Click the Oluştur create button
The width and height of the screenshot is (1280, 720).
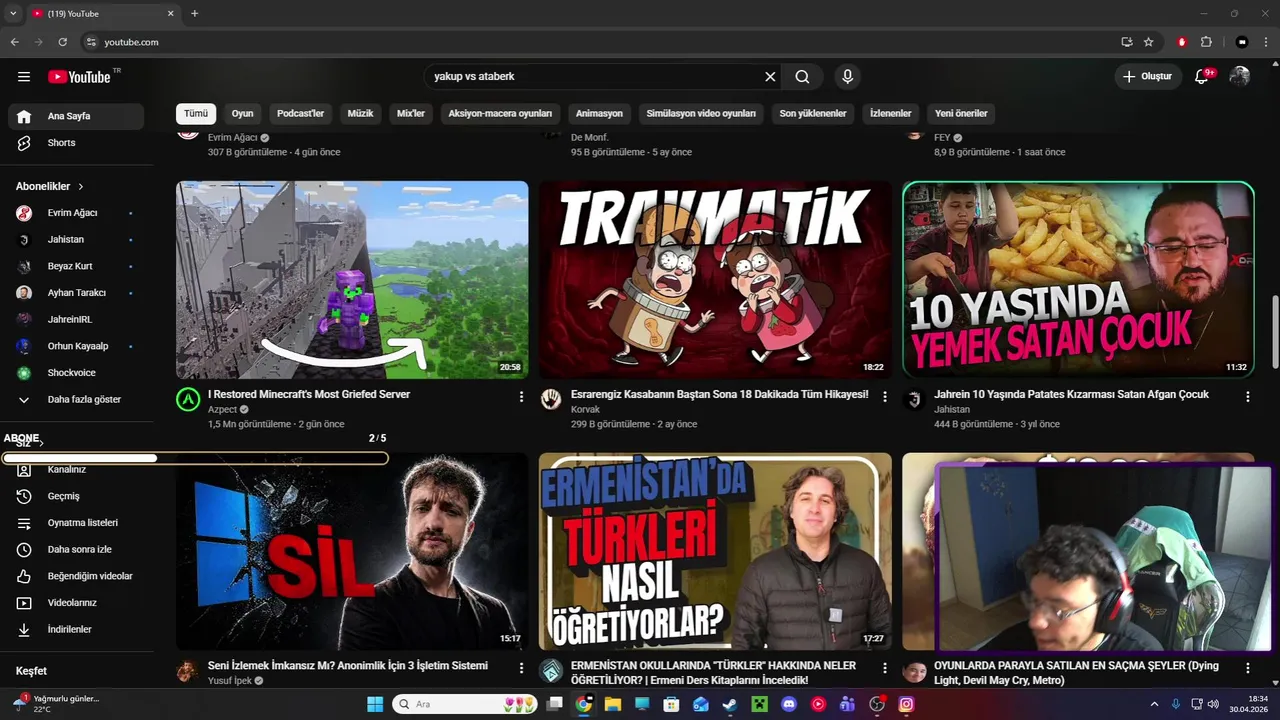tap(1147, 77)
